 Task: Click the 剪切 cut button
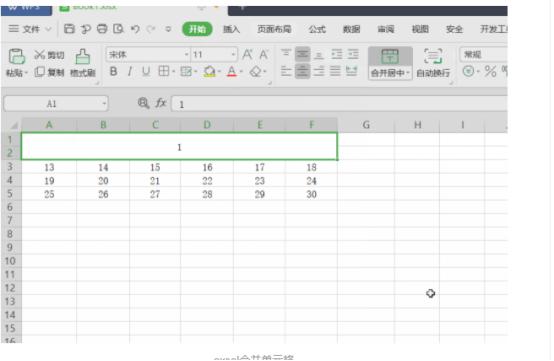tap(49, 55)
